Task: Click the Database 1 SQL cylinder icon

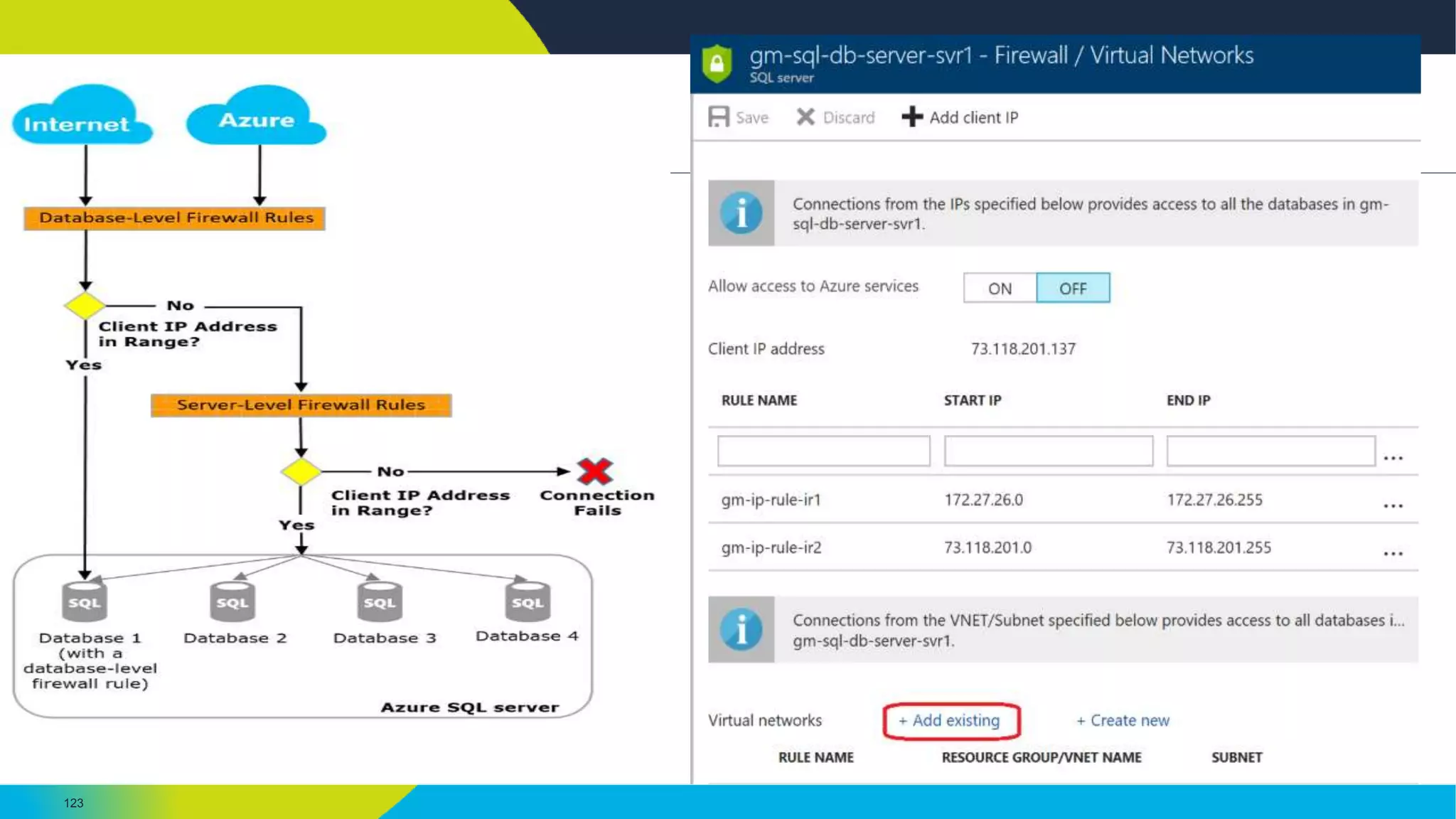Action: pyautogui.click(x=85, y=601)
